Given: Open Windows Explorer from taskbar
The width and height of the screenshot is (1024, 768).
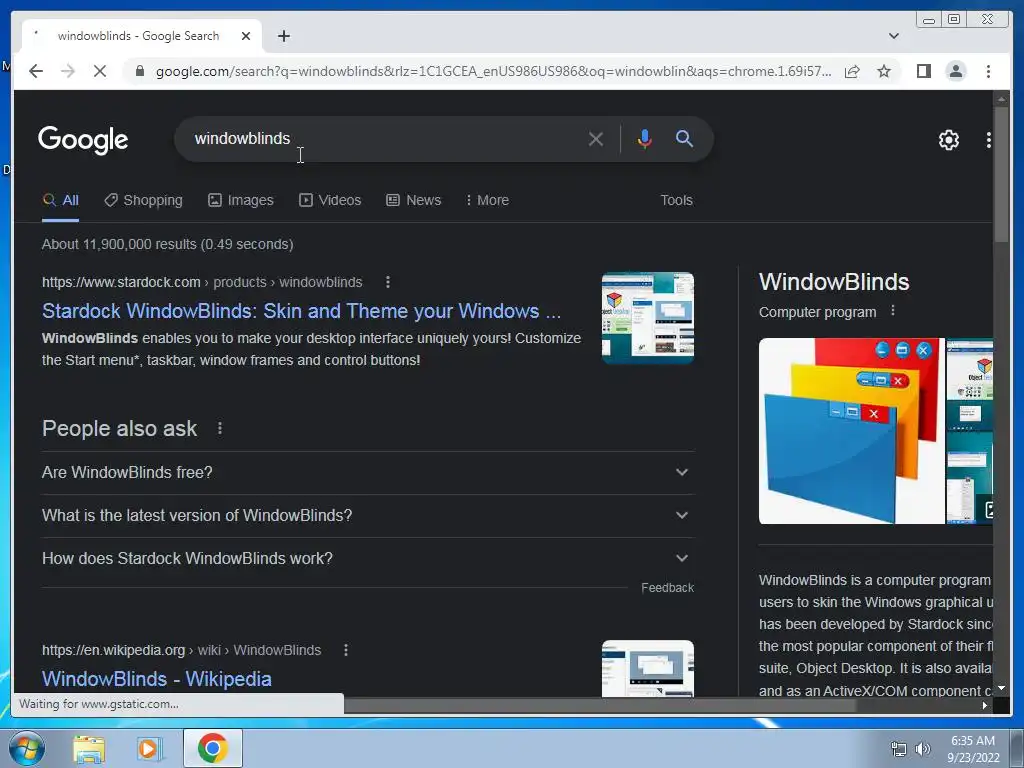Looking at the screenshot, I should click(89, 748).
